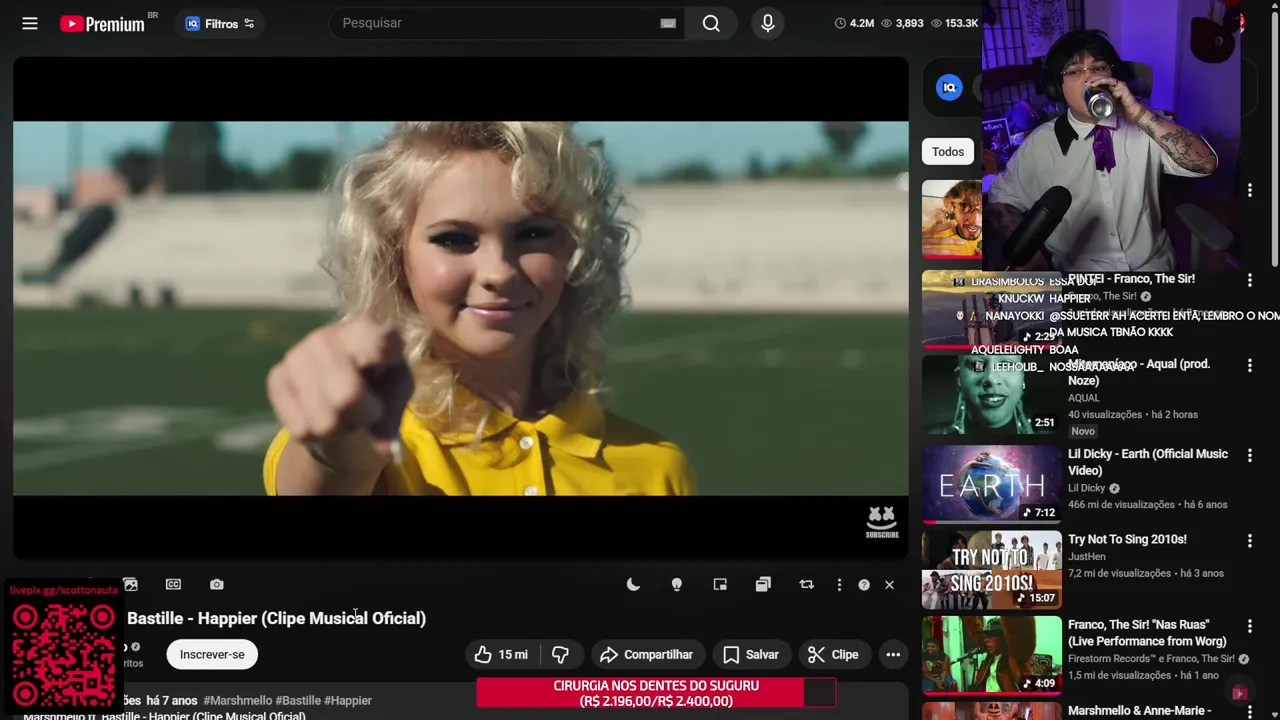
Task: Open options menu for PINTEI Franco video
Action: pos(1249,281)
